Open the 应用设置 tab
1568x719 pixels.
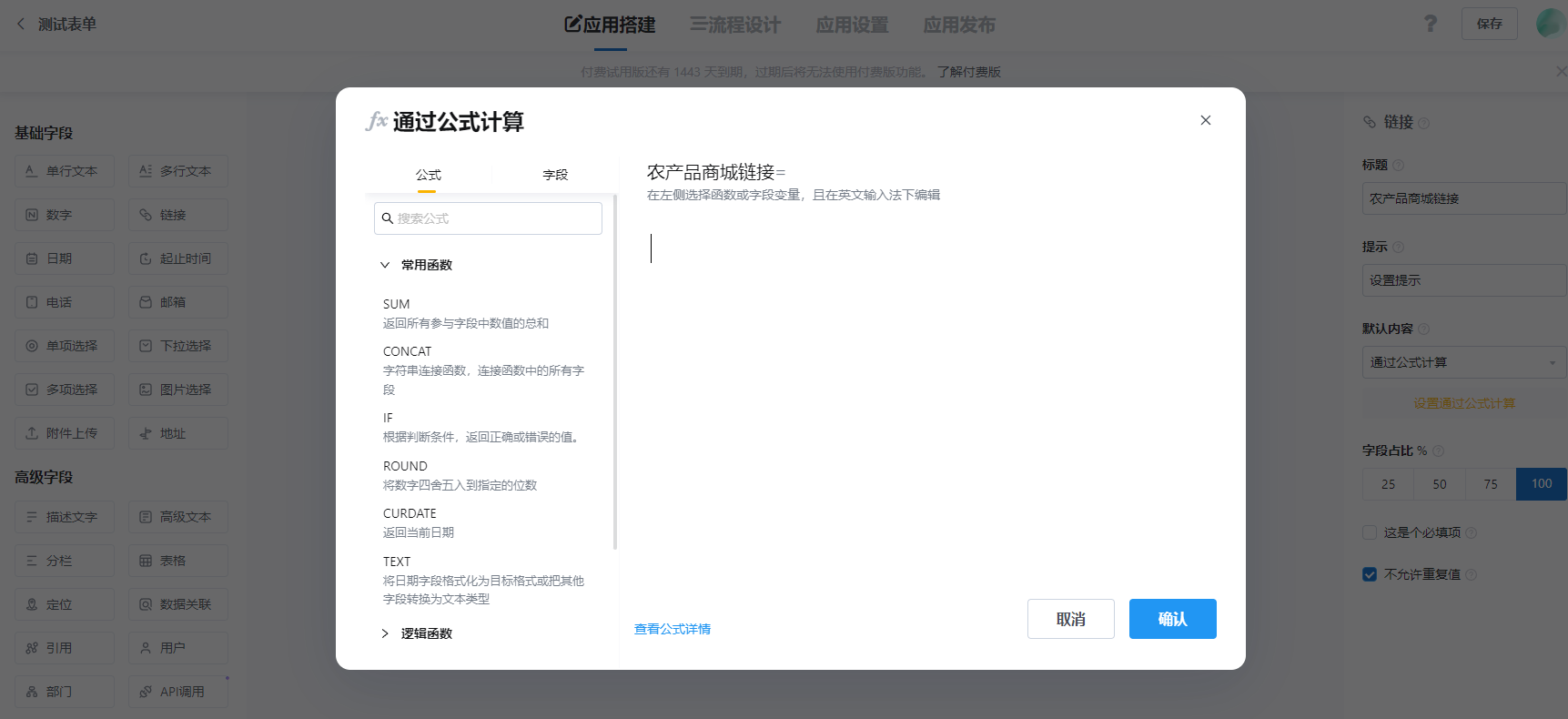coord(852,25)
